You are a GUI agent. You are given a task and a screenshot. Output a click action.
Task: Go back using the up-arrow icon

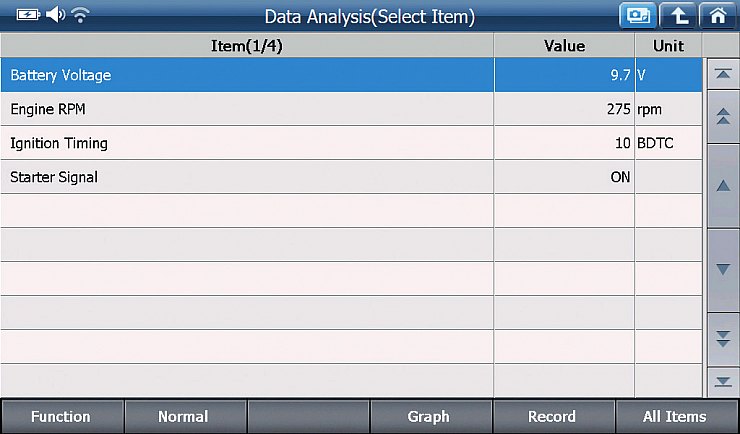678,16
